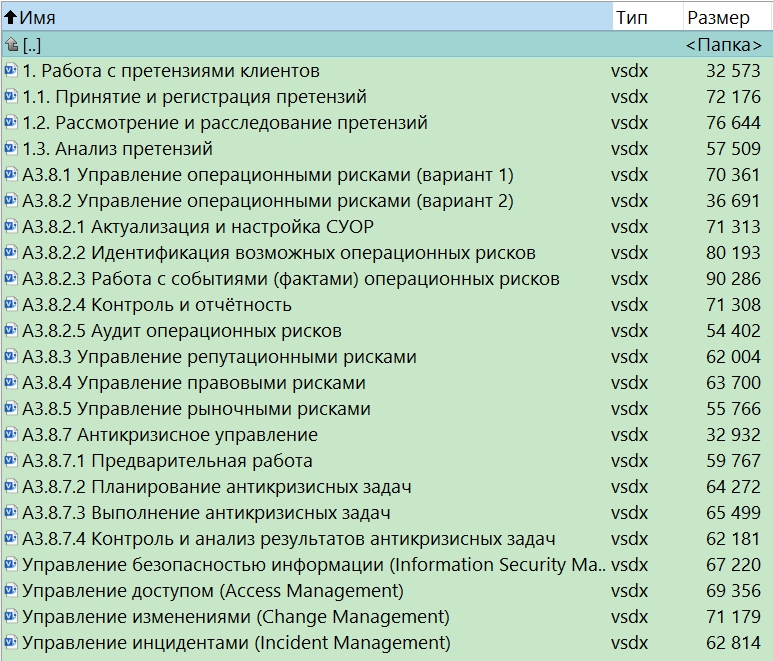Sort files by the 'Тип' column header
Screen dimensions: 773x661
[x=631, y=18]
